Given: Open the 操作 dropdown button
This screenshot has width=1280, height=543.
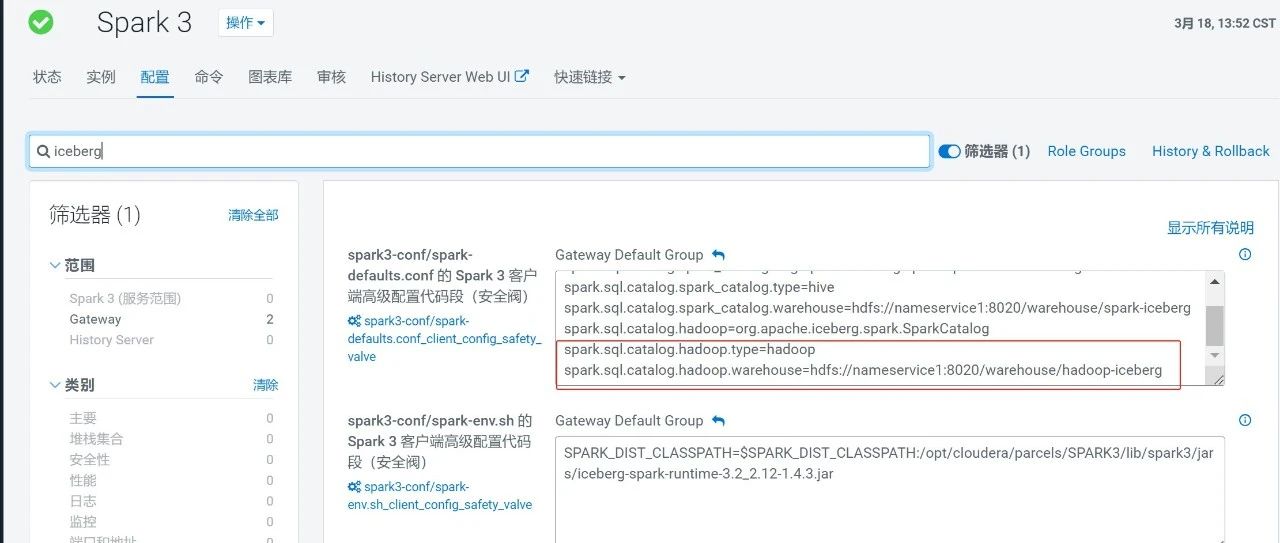Looking at the screenshot, I should point(245,23).
